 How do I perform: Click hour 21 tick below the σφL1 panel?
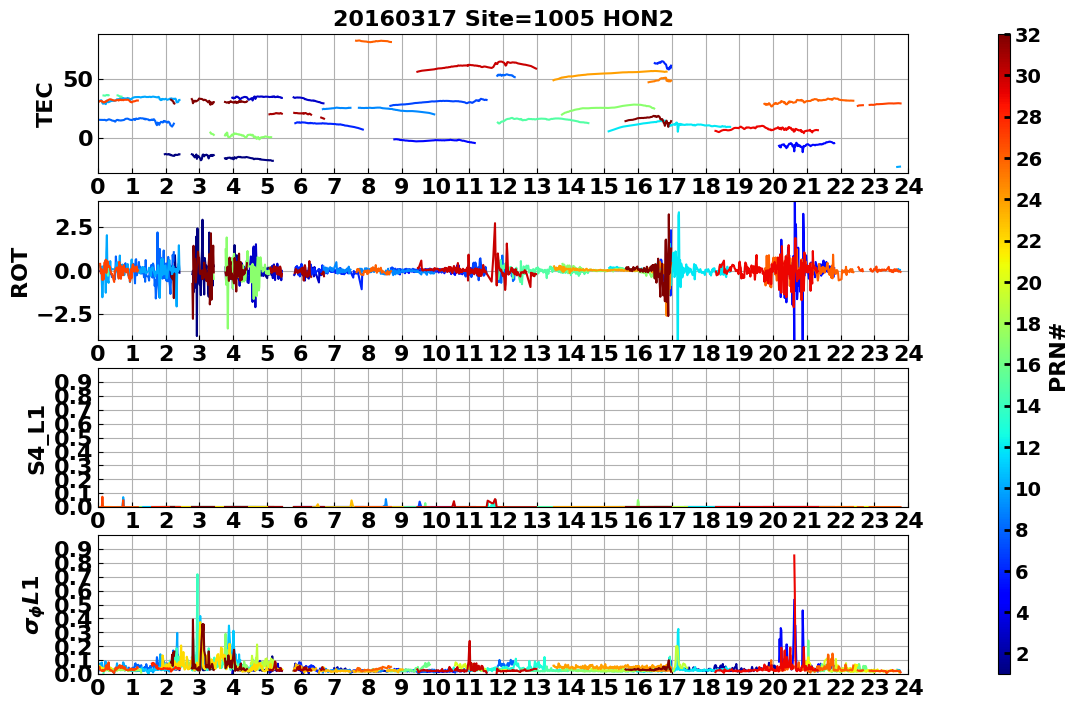(807, 687)
